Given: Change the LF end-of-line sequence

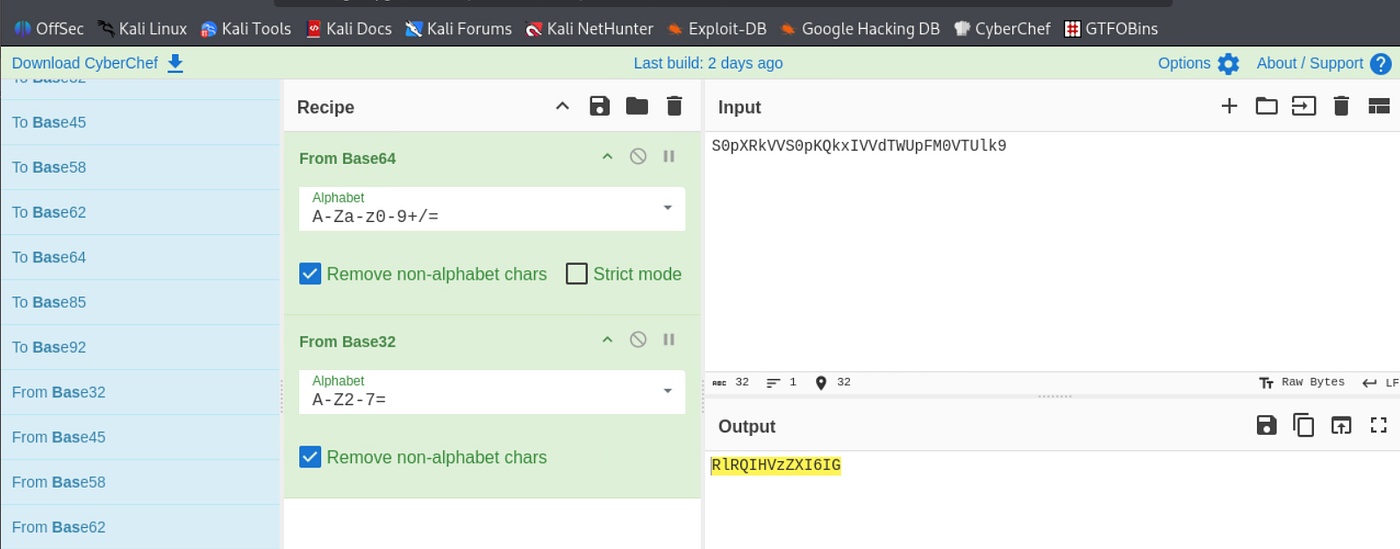Looking at the screenshot, I should (x=1380, y=383).
